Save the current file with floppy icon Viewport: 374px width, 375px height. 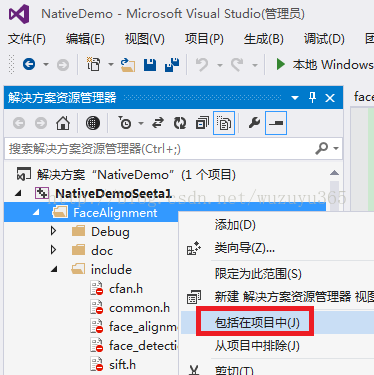click(x=150, y=65)
